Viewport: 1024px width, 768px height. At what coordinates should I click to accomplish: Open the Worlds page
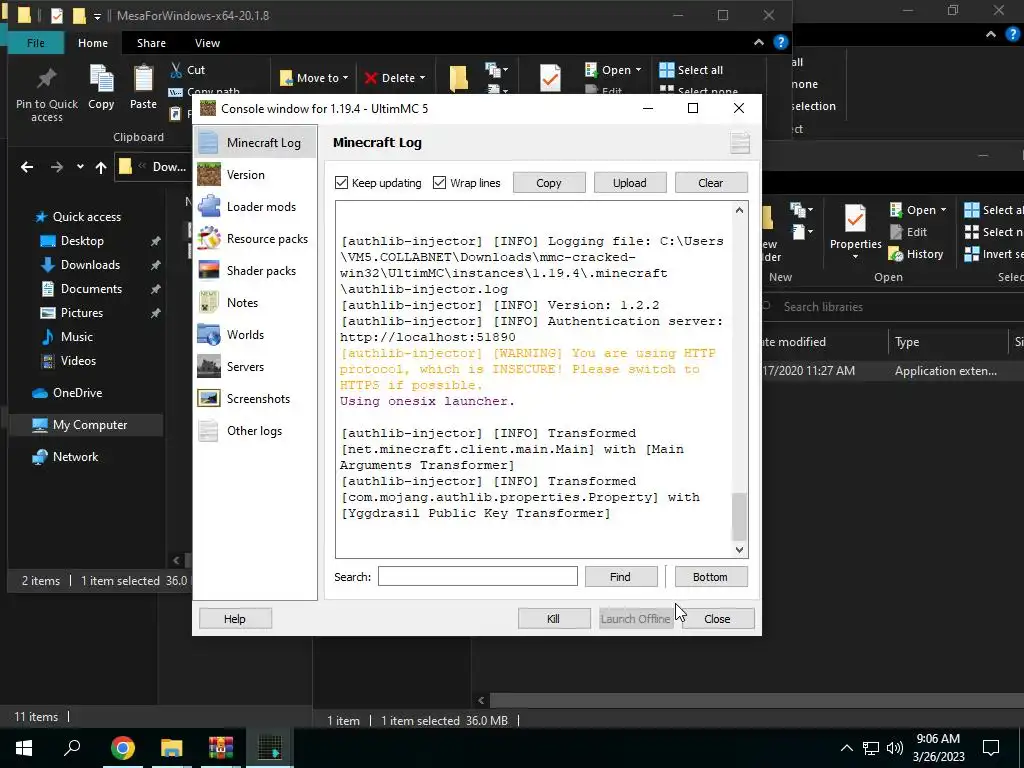click(255, 334)
